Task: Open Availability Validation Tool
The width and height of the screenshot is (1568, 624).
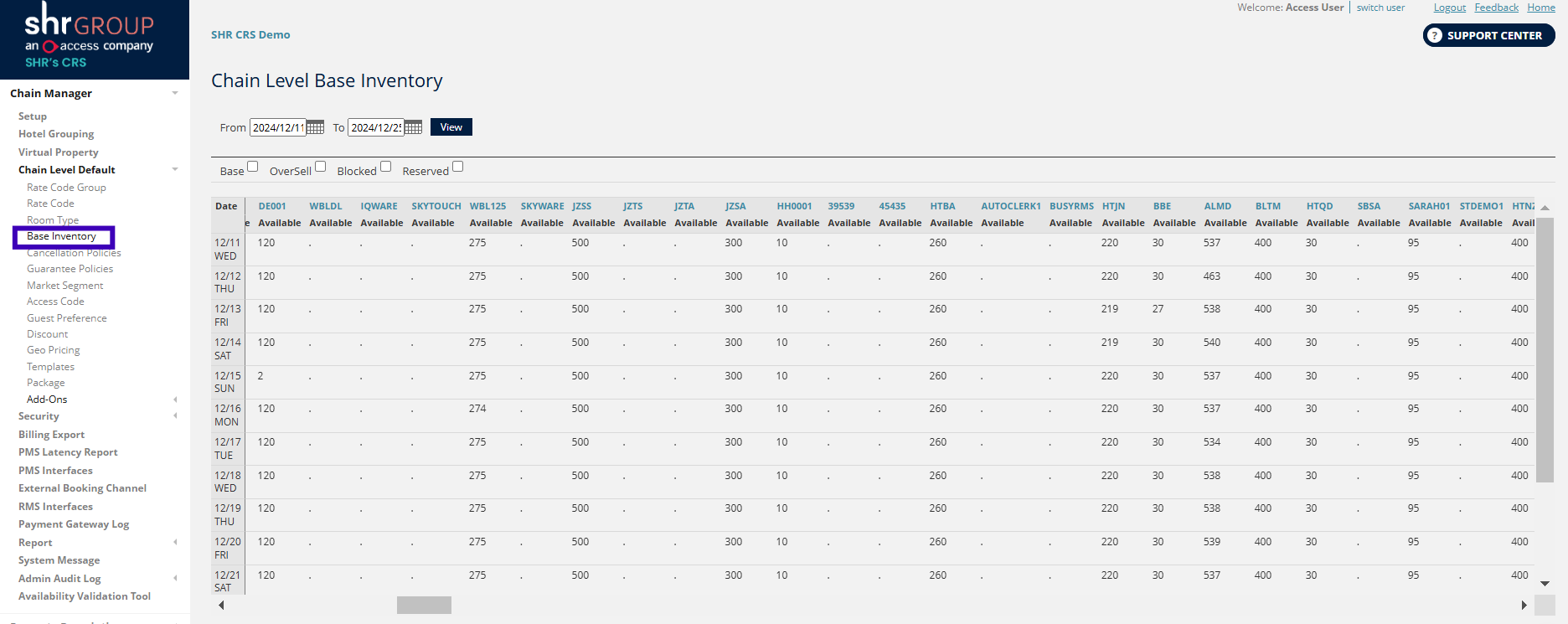Action: pos(85,596)
